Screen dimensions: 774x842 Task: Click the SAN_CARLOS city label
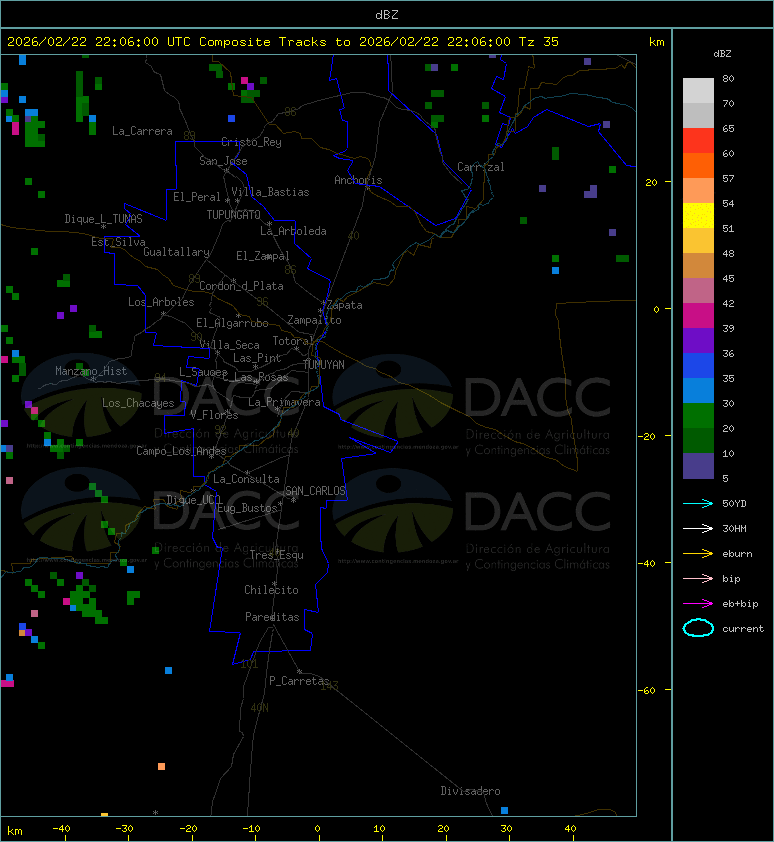coord(315,491)
